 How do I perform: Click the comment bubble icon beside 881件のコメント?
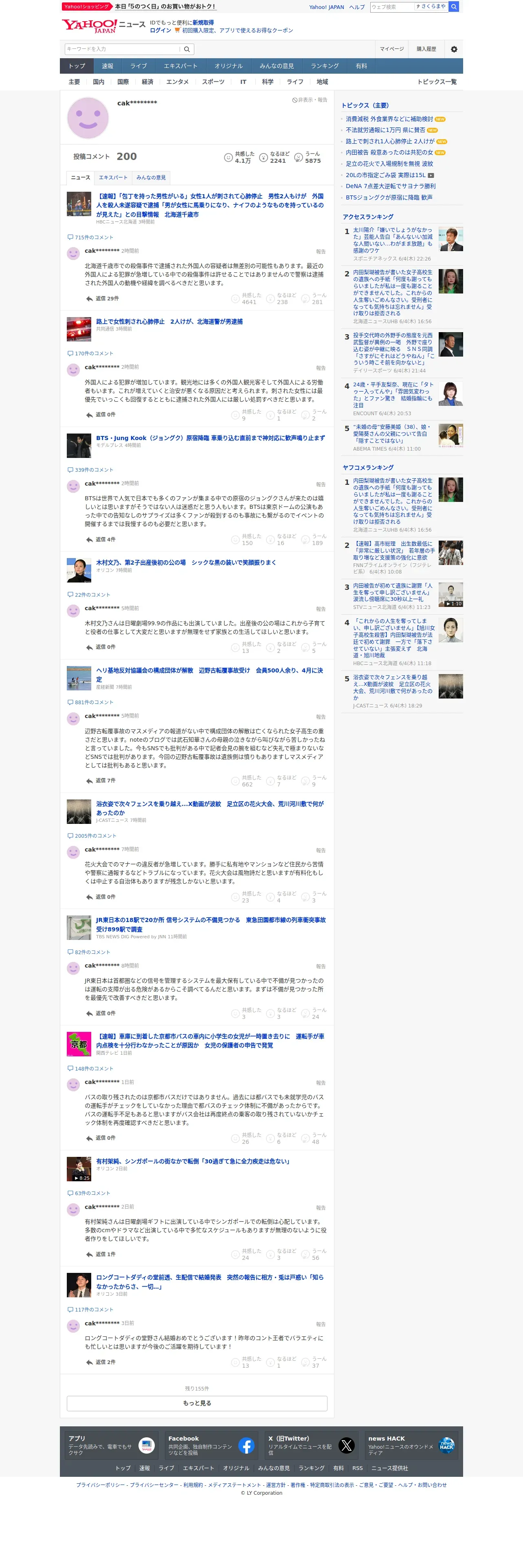point(70,703)
